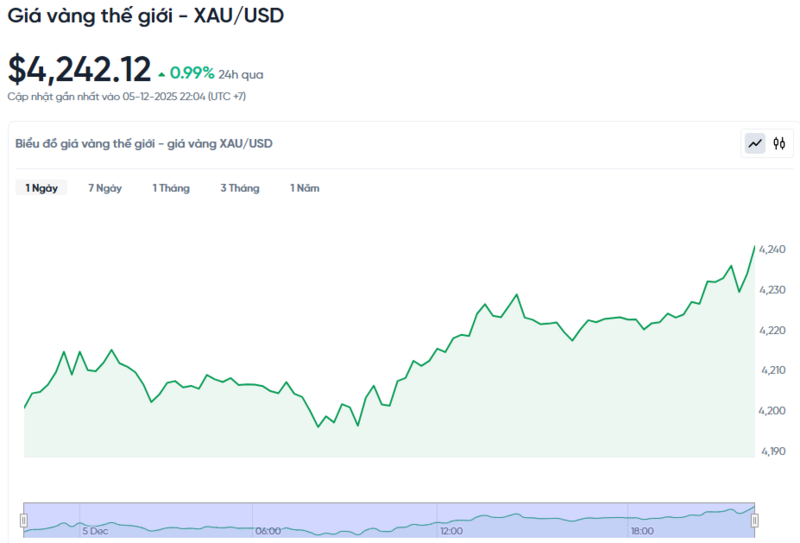800x543 pixels.
Task: Click the 0.99% change value
Action: pos(192,73)
